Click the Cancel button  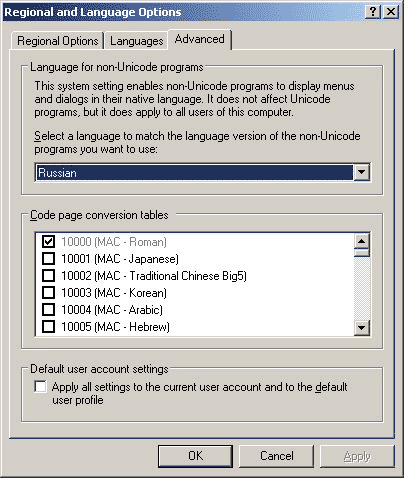pos(277,456)
